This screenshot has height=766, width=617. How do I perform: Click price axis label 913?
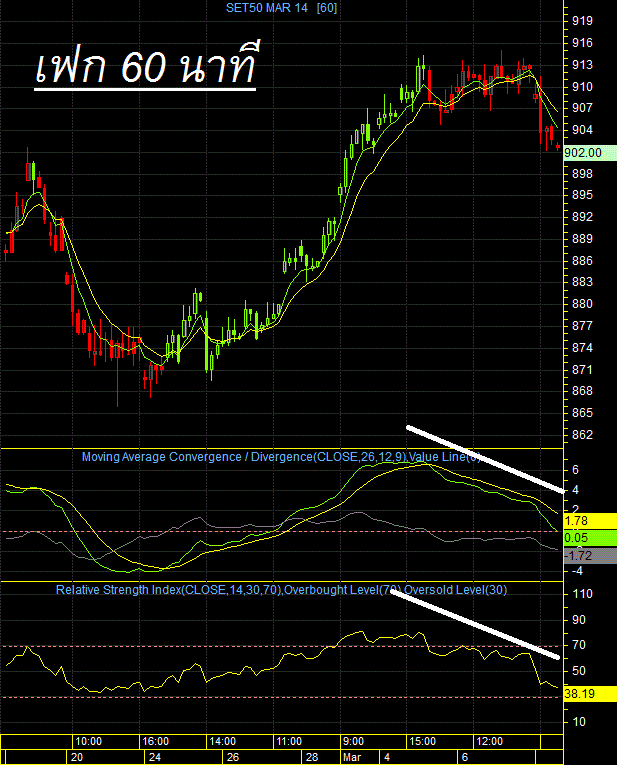click(582, 64)
